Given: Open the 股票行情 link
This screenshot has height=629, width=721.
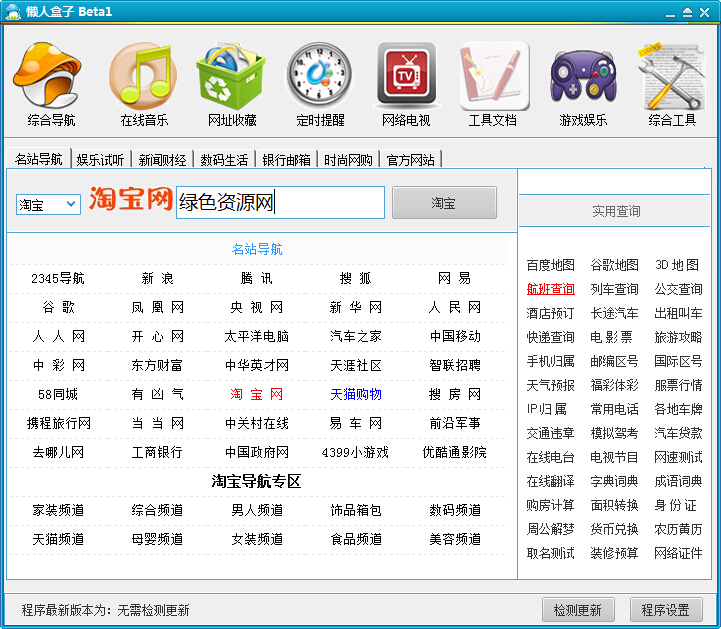Looking at the screenshot, I should click(678, 385).
